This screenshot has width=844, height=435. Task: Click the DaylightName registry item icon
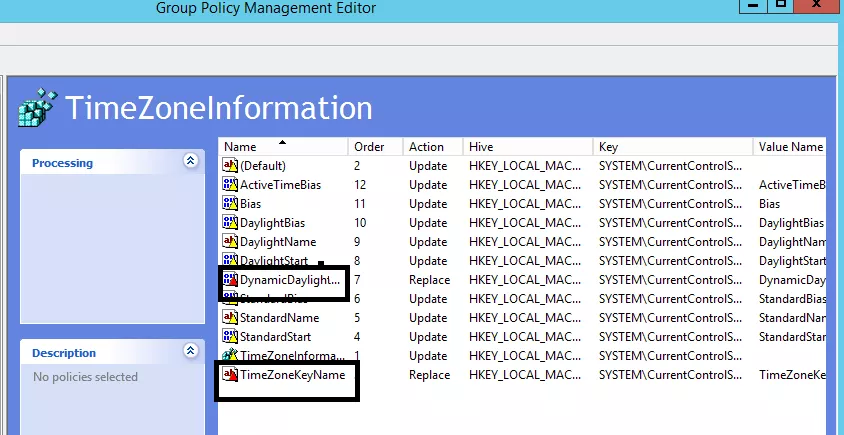[x=230, y=242]
